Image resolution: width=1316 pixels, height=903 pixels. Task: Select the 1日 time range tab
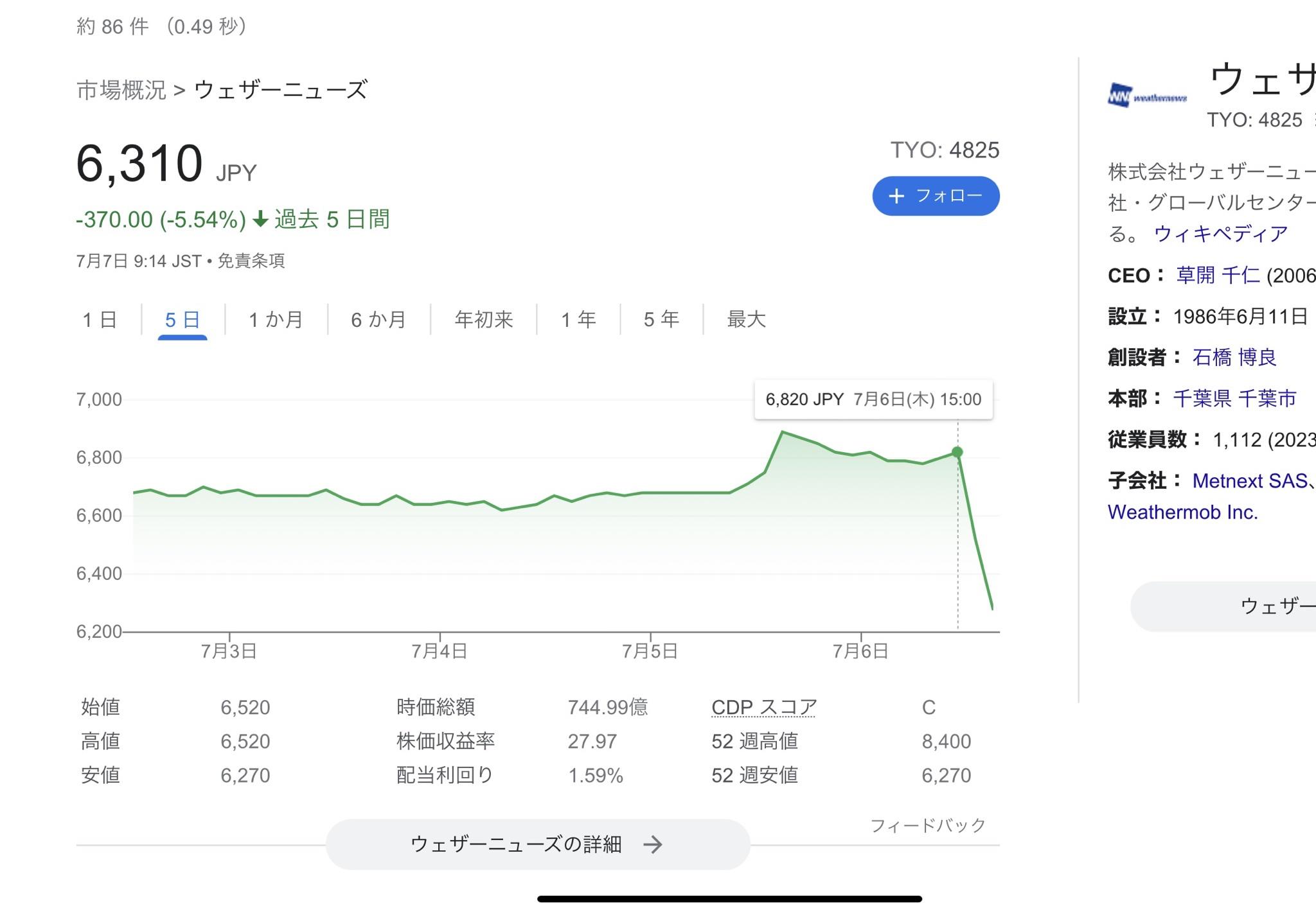pos(100,319)
